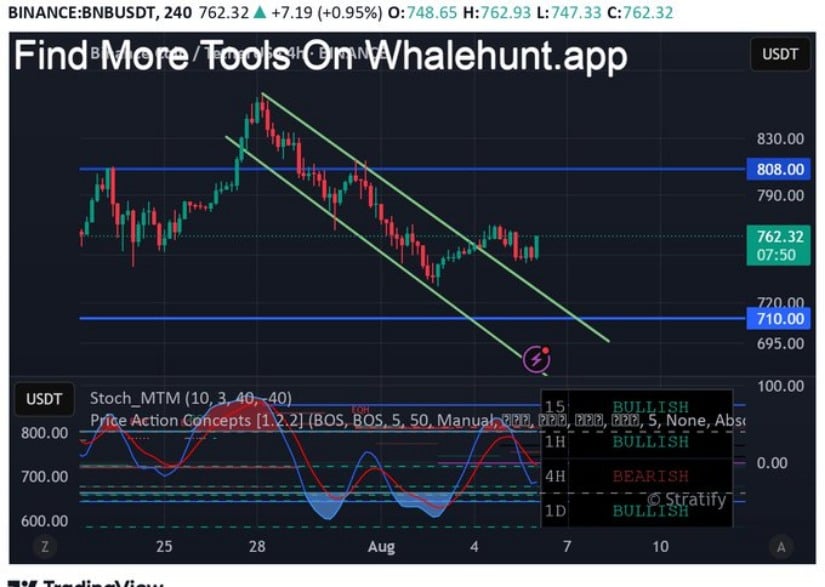Screen dimensions: 825x587
Task: Select the Stoch_MTM (10, 3, 40, -40) legend
Action: pos(190,398)
